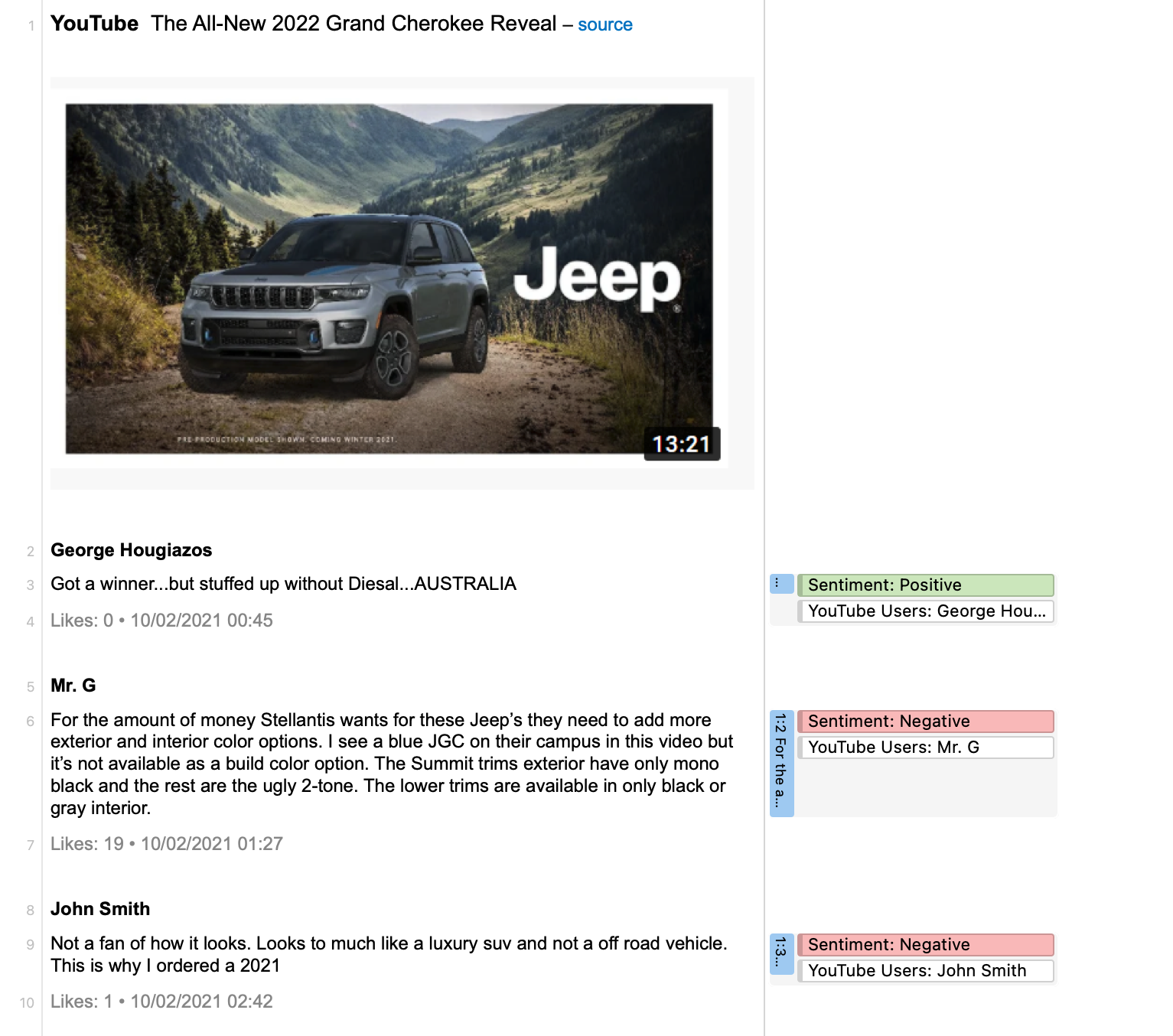Click the 13:21 video duration badge
This screenshot has width=1173, height=1036.
(682, 444)
